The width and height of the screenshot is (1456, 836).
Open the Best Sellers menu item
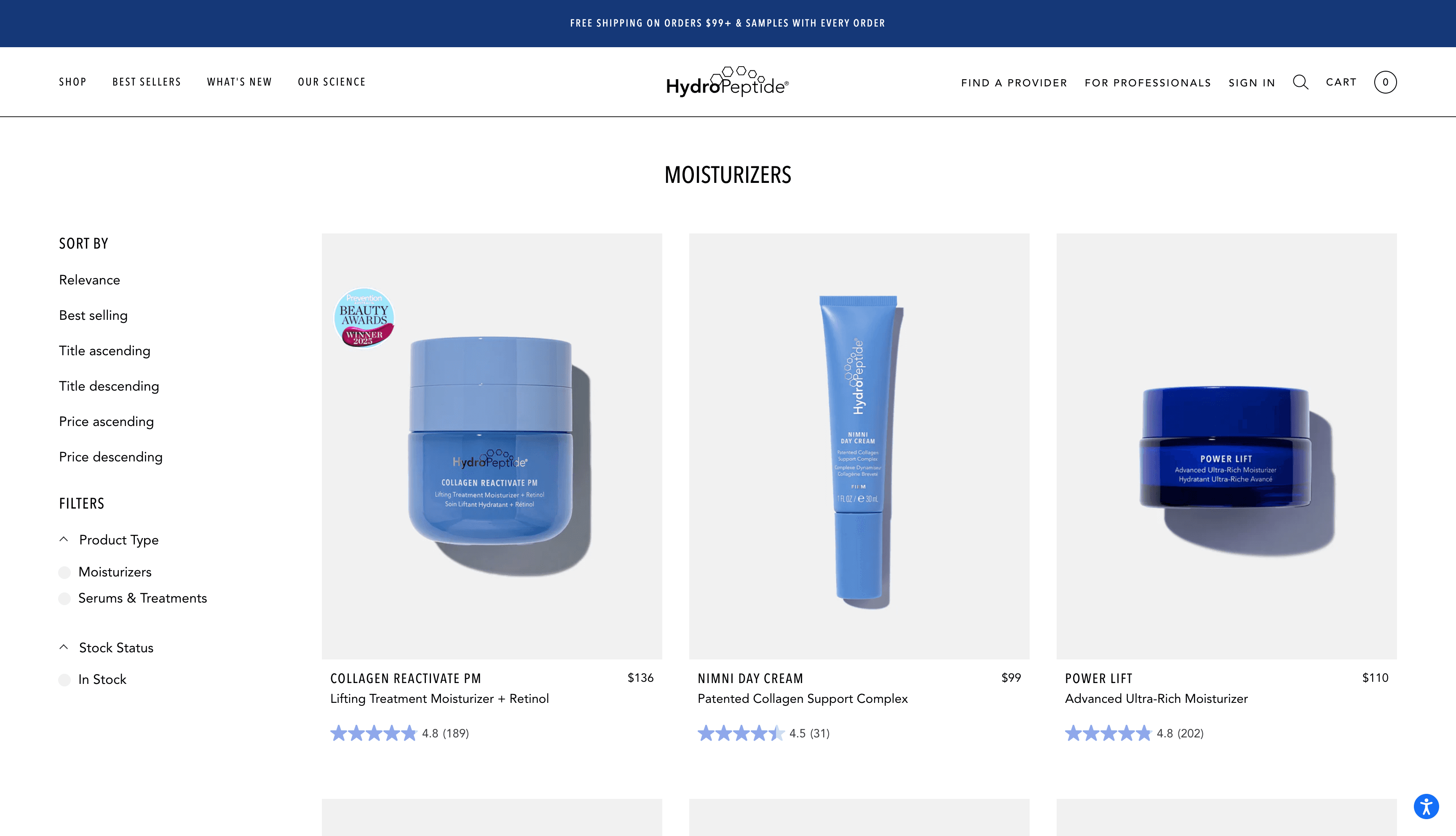click(x=147, y=82)
